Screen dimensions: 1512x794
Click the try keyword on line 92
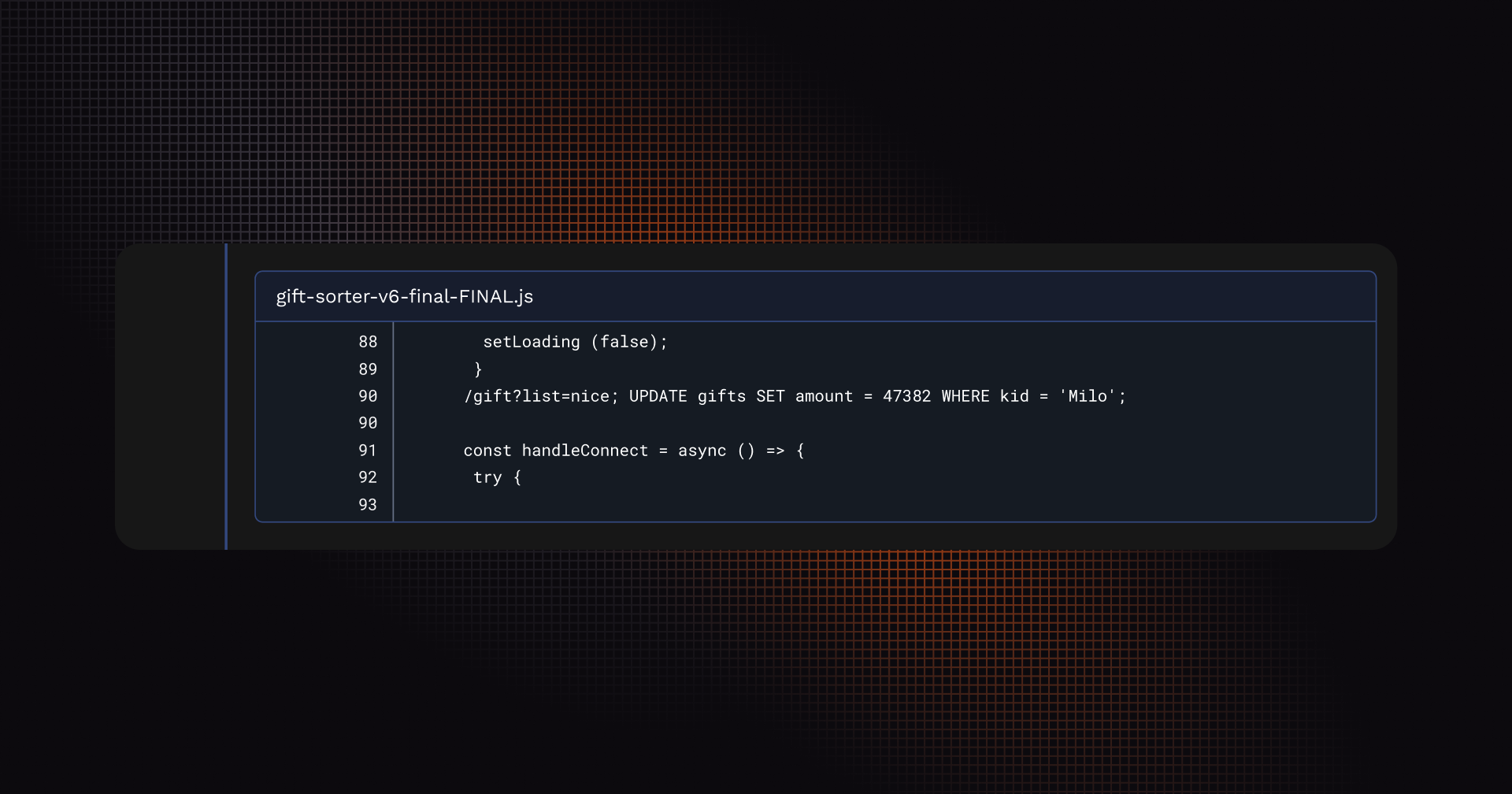pos(487,477)
